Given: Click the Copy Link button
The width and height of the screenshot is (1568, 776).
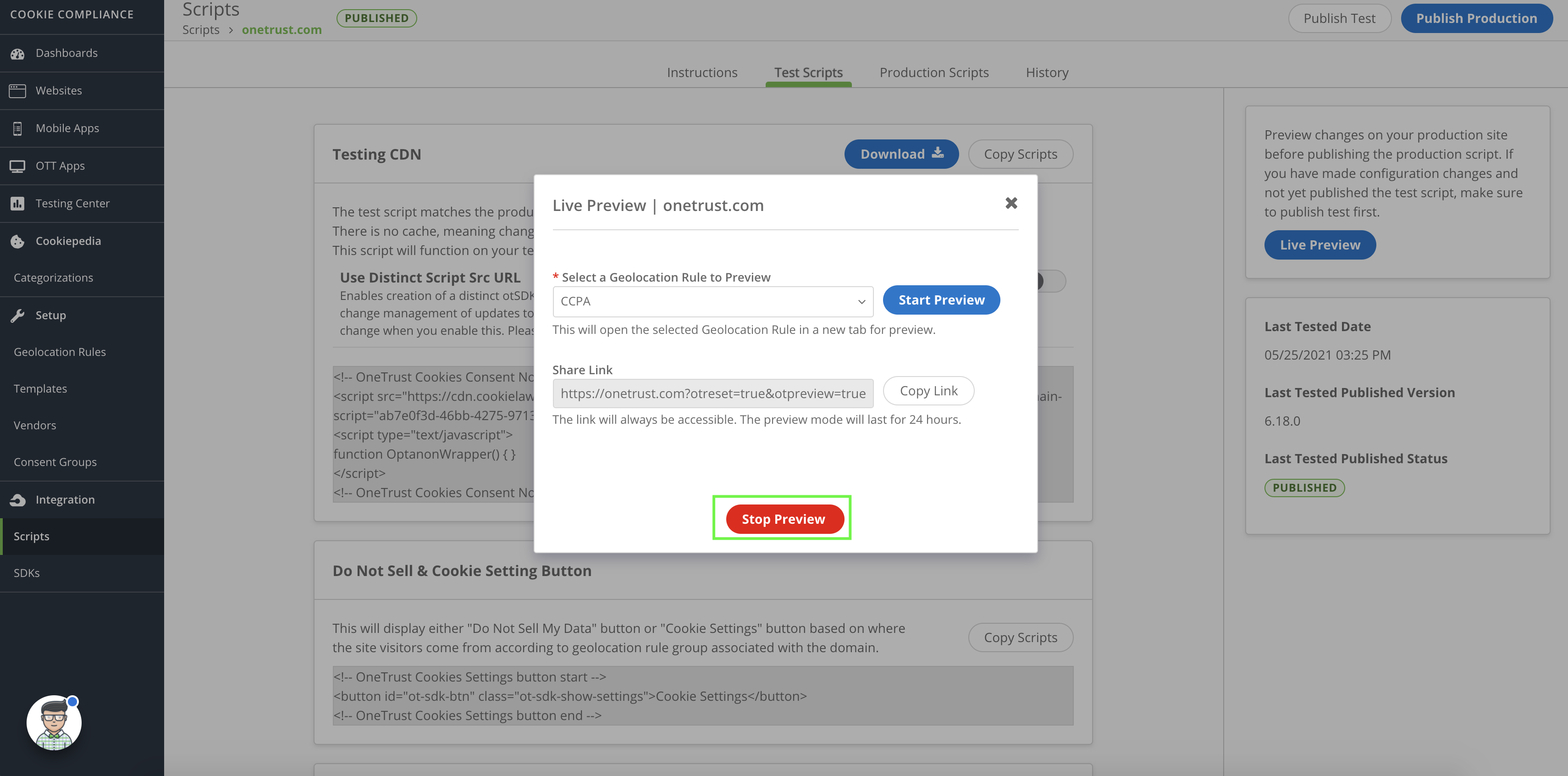Looking at the screenshot, I should tap(928, 391).
